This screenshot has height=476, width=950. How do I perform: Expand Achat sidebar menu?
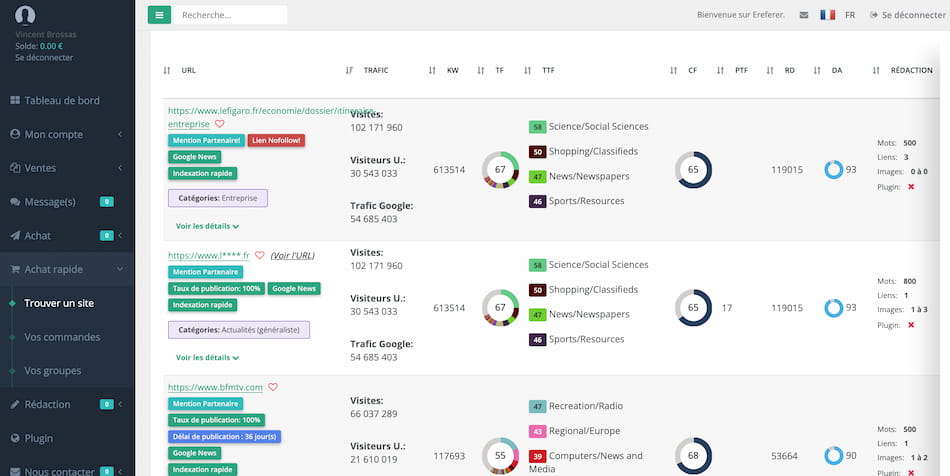[67, 236]
